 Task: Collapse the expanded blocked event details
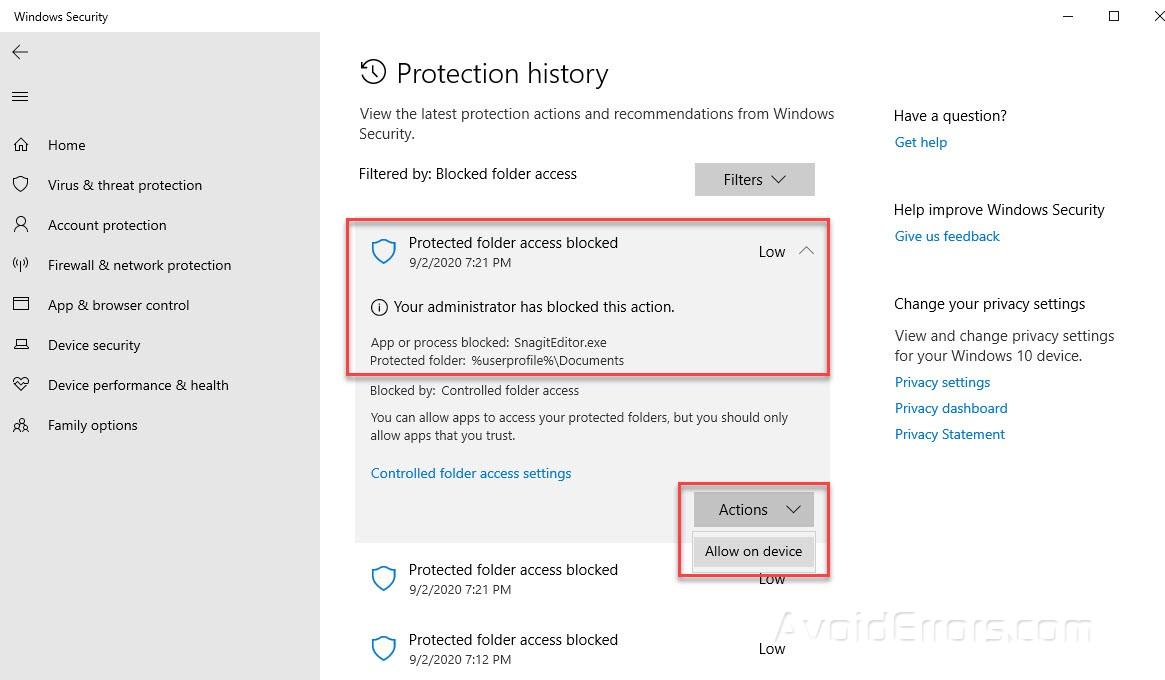click(x=806, y=251)
